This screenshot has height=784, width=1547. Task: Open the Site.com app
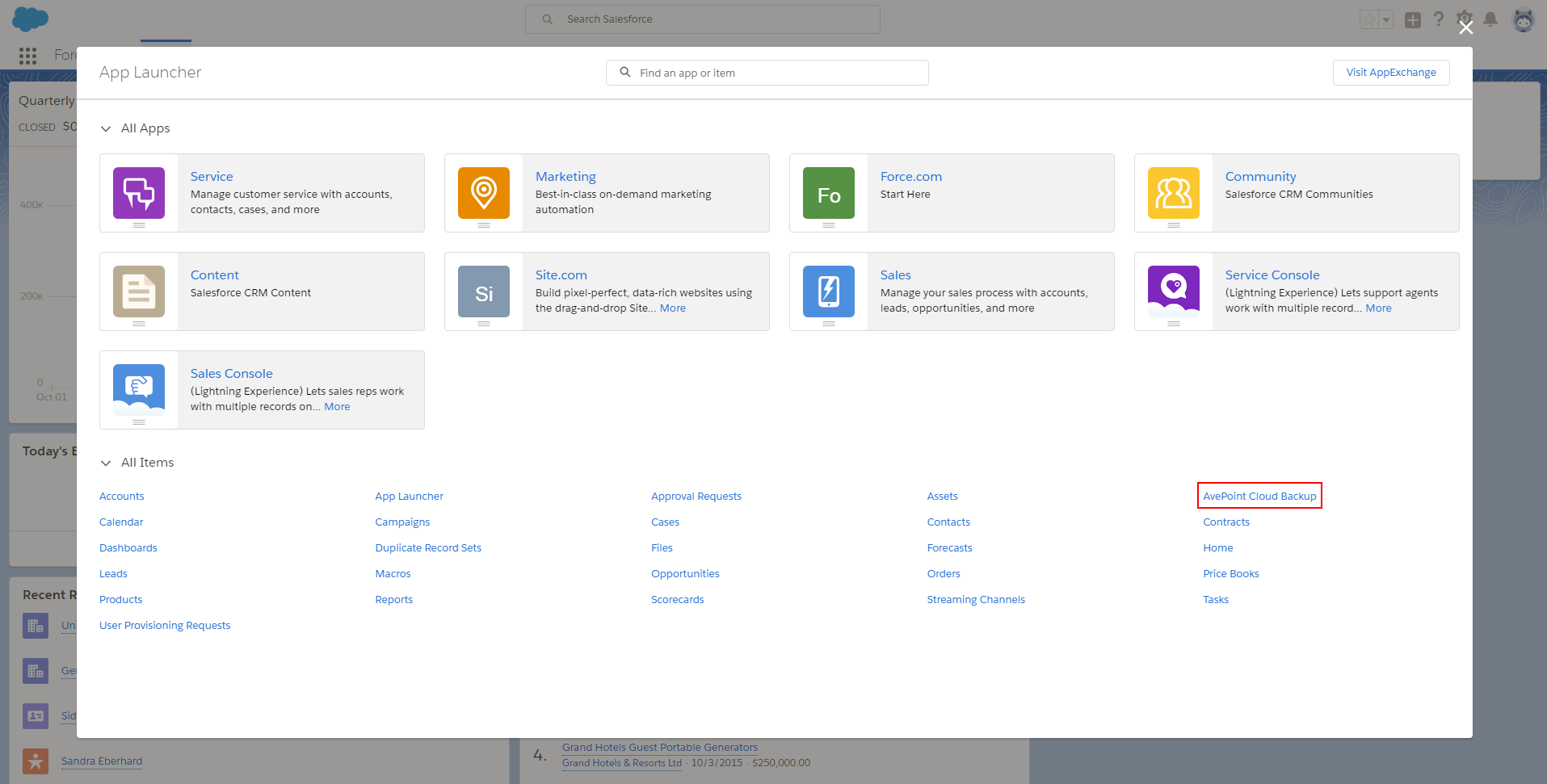561,275
